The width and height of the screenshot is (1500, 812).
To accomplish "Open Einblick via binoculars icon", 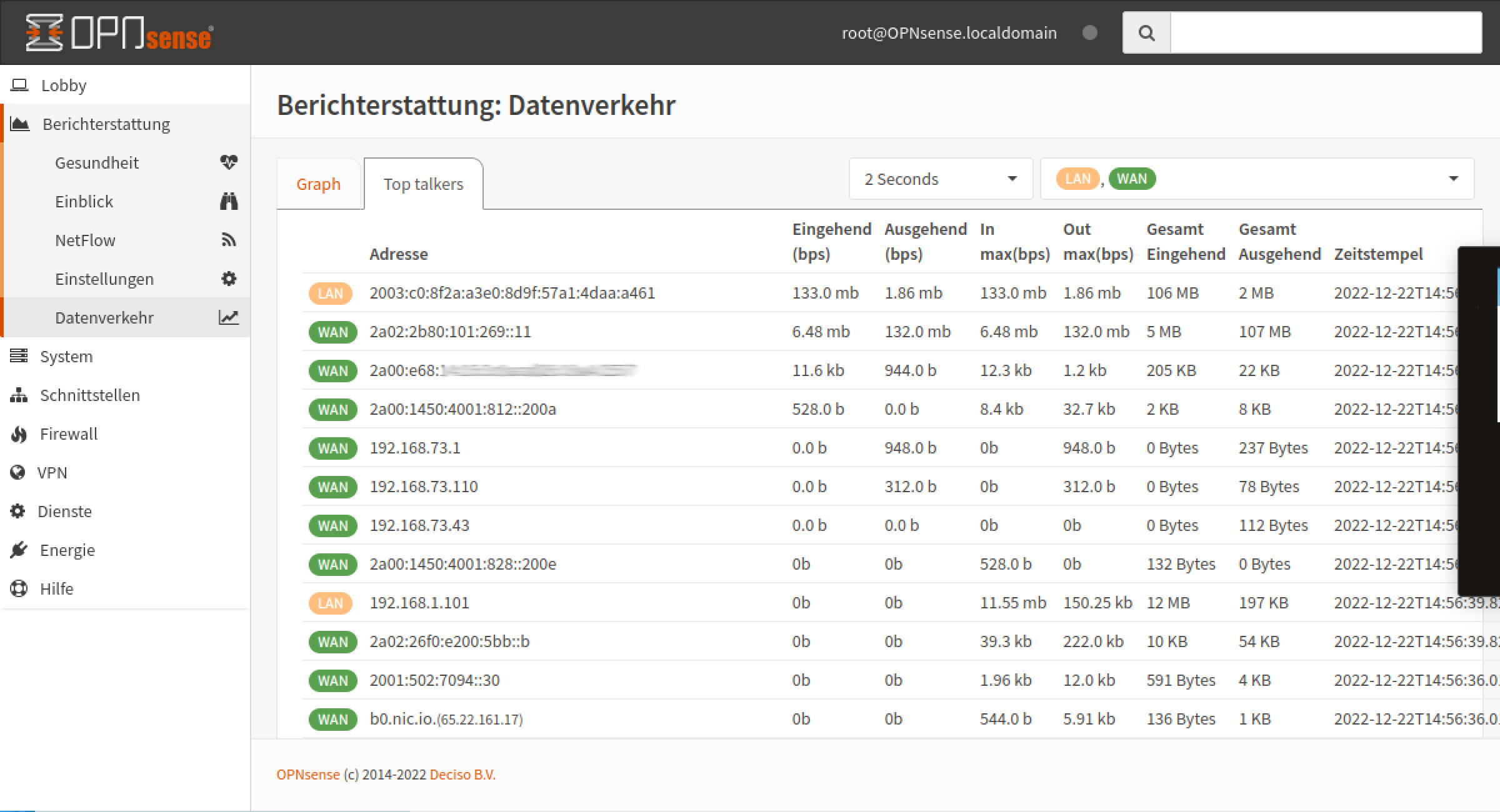I will 229,201.
